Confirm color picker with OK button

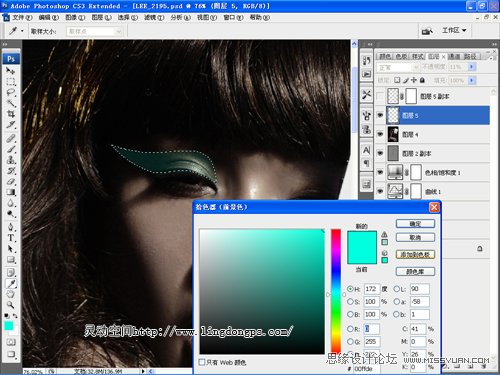point(415,224)
